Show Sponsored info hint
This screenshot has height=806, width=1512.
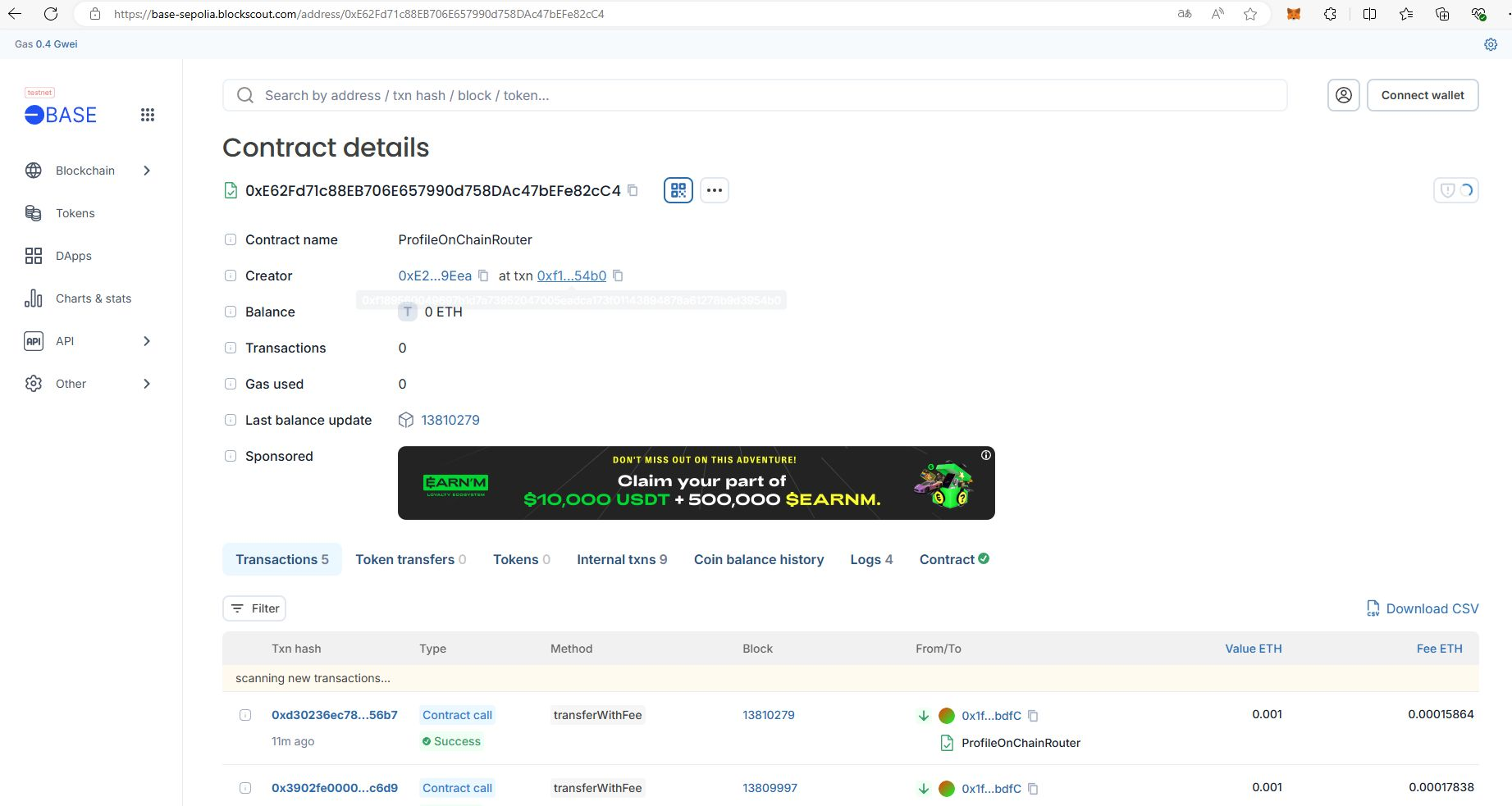tap(231, 456)
